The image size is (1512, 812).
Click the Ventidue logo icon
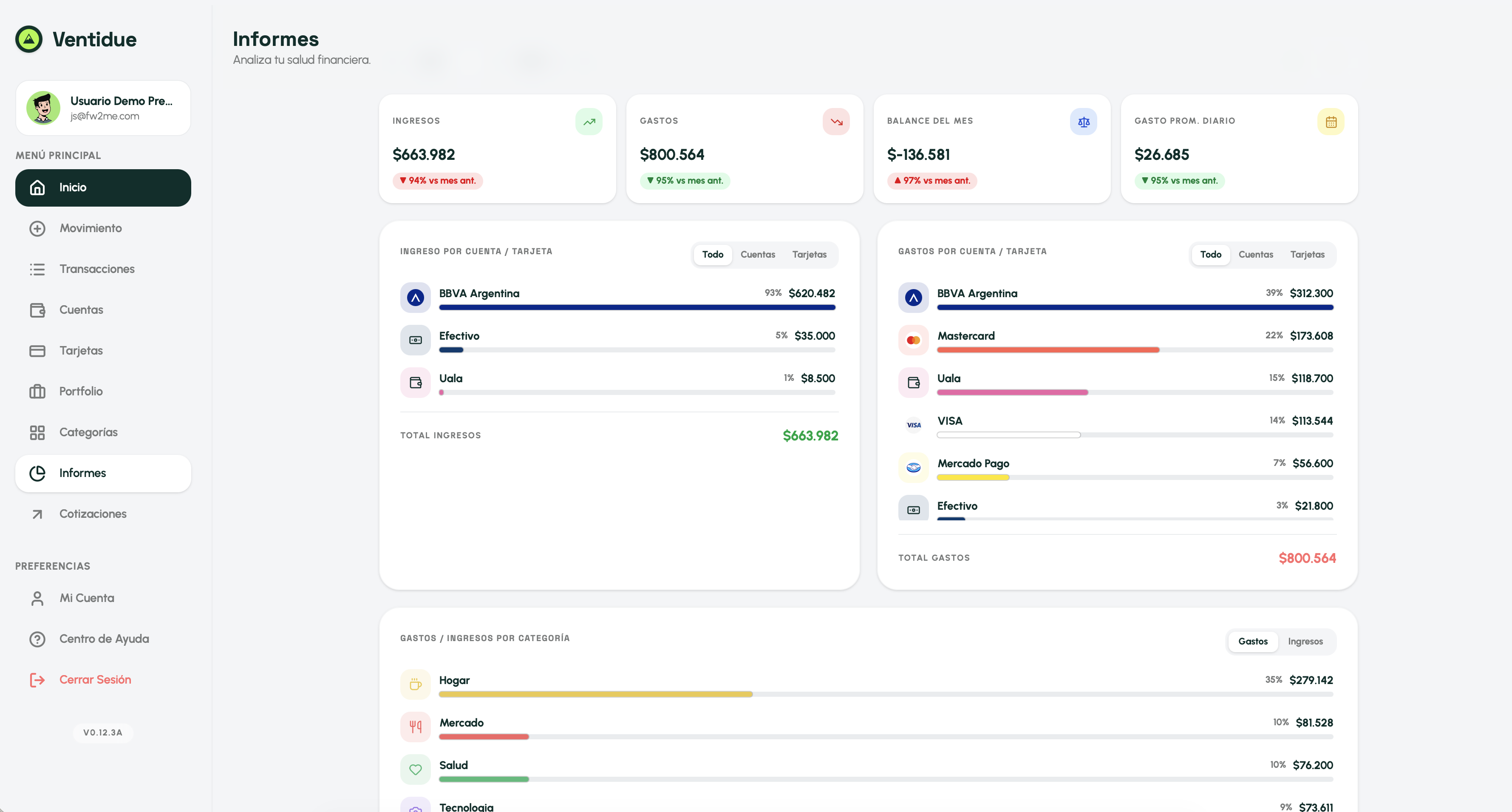pyautogui.click(x=29, y=40)
